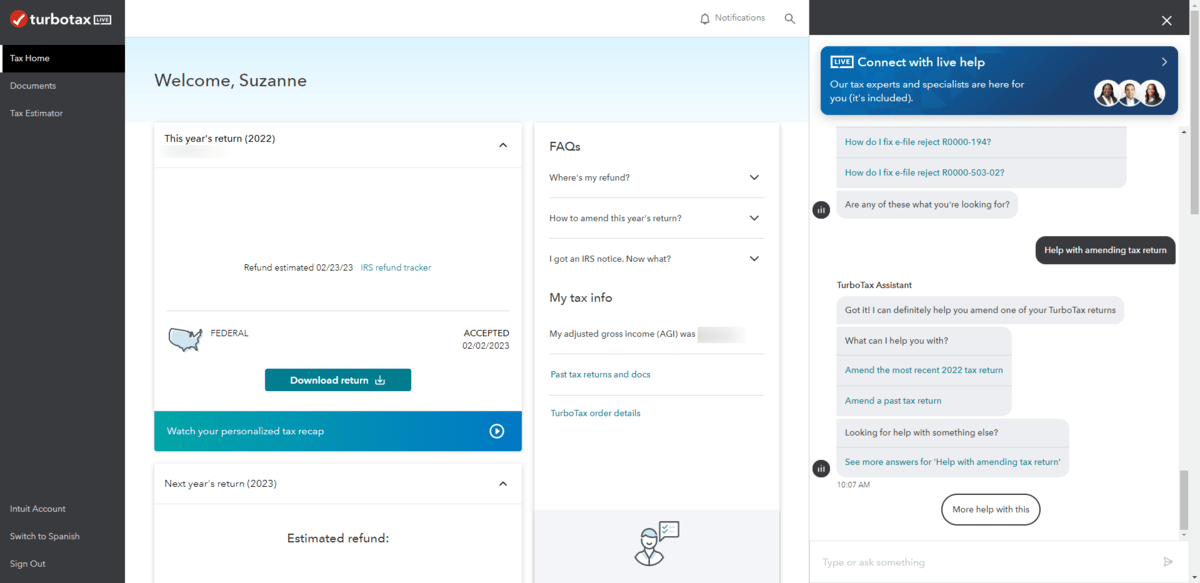
Task: Collapse This year's return (2022) section
Action: click(x=503, y=145)
